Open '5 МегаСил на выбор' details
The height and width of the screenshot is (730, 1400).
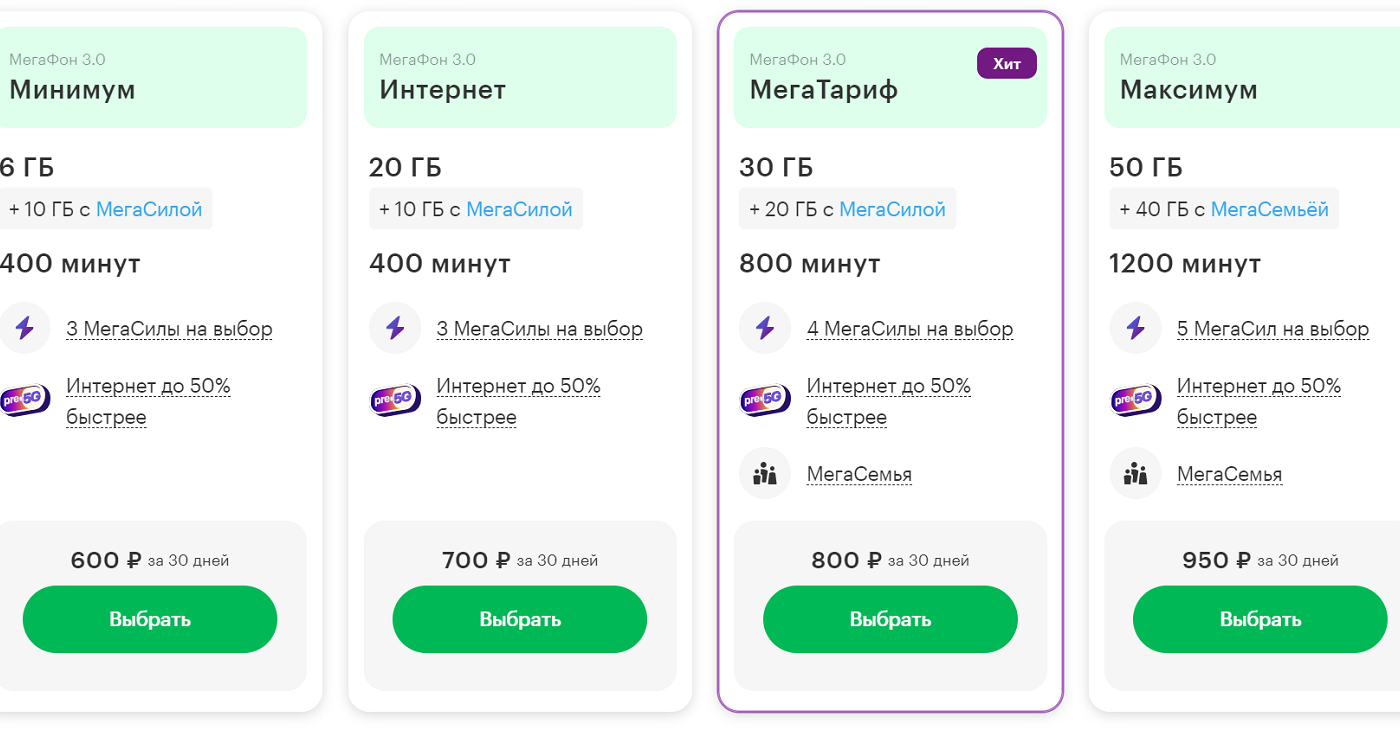click(1273, 329)
